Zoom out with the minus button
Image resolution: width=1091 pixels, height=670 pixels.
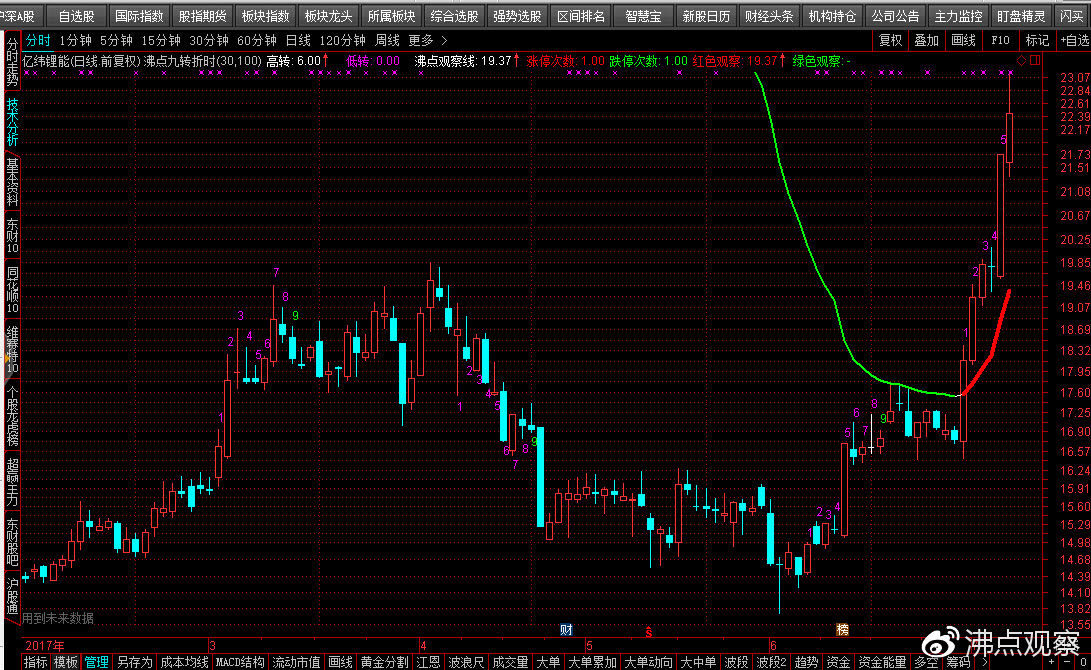point(1069,662)
